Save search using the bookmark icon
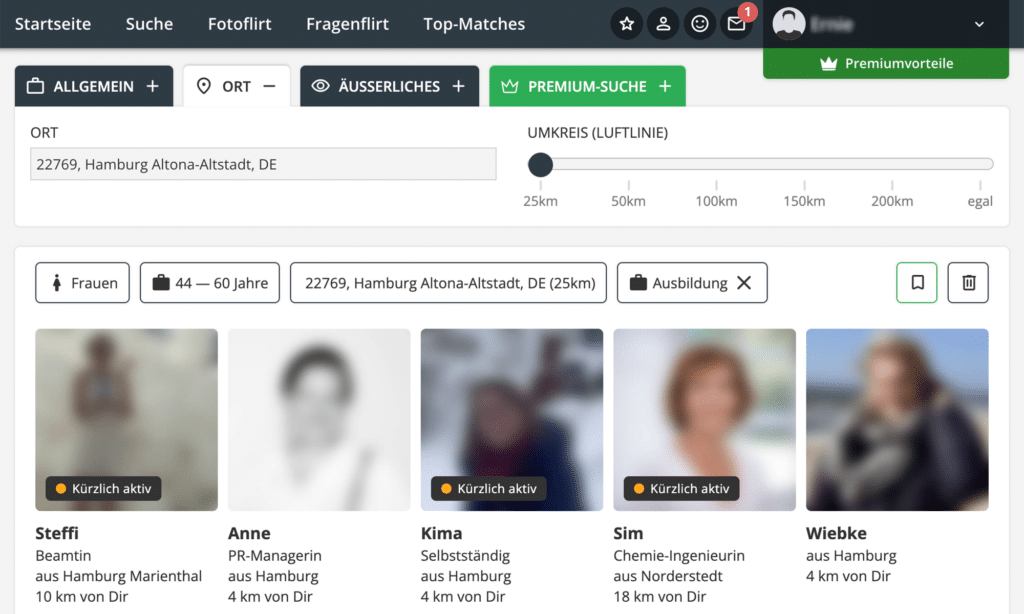 [916, 282]
